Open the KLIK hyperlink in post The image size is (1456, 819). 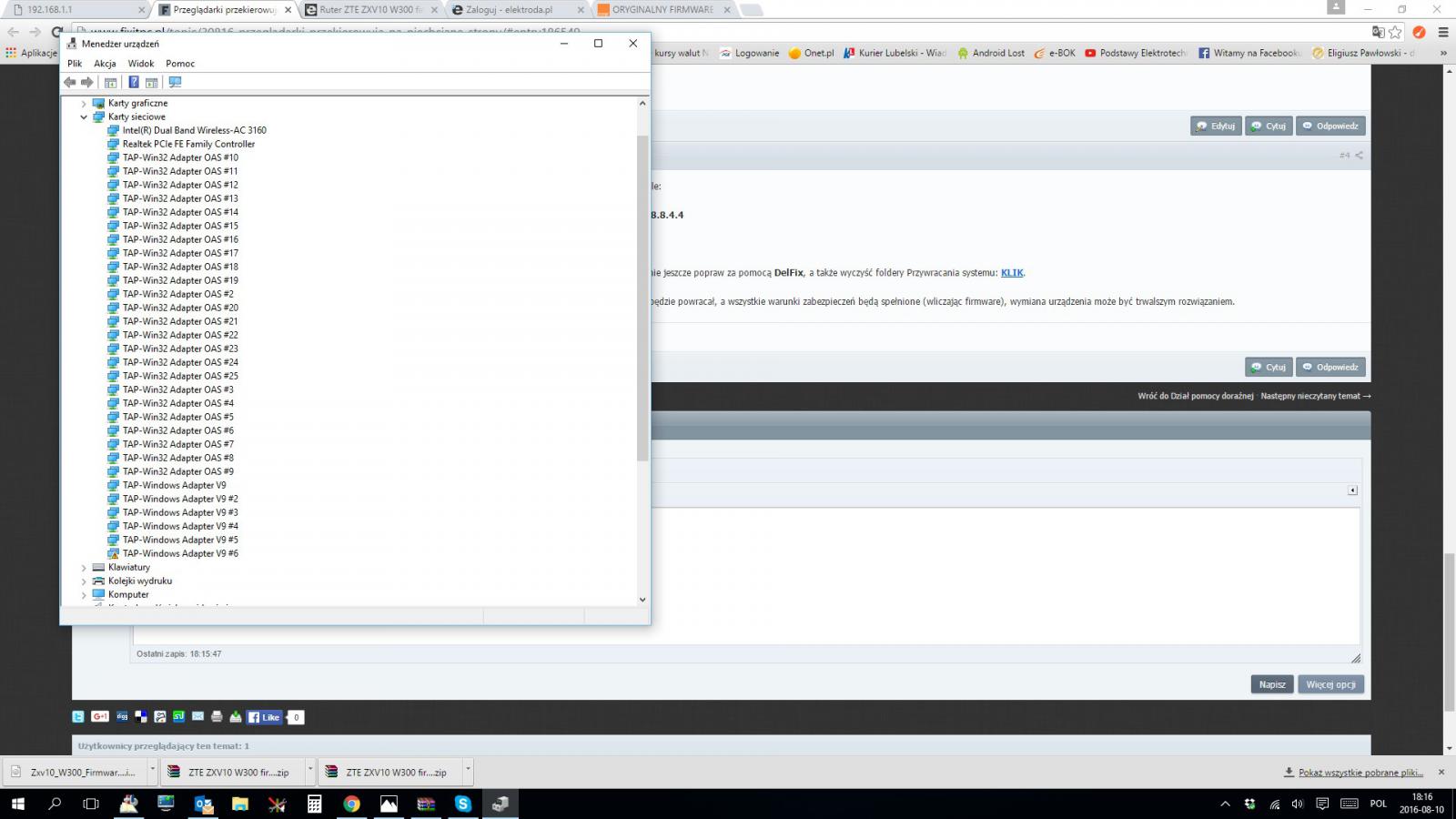click(1012, 273)
